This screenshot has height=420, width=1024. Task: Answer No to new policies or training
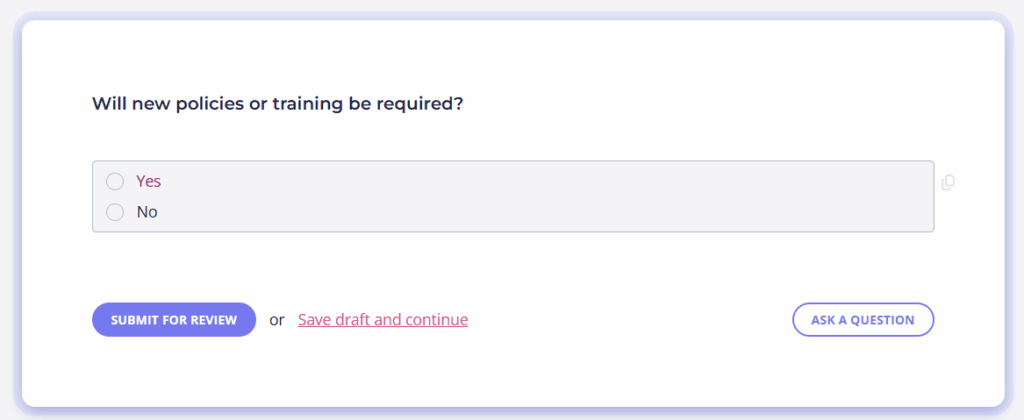point(115,212)
